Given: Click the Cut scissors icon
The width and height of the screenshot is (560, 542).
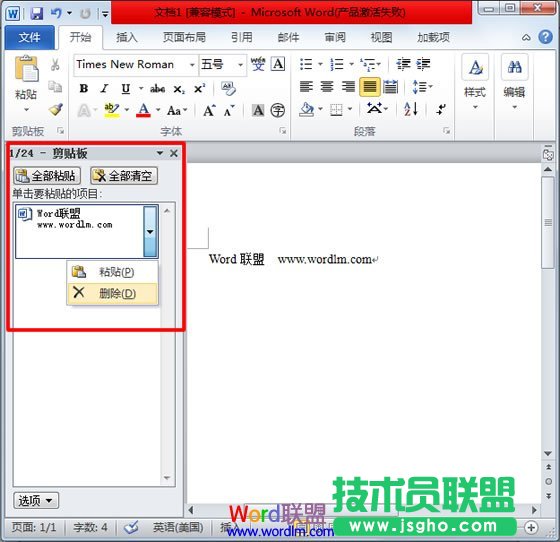Looking at the screenshot, I should pyautogui.click(x=55, y=65).
